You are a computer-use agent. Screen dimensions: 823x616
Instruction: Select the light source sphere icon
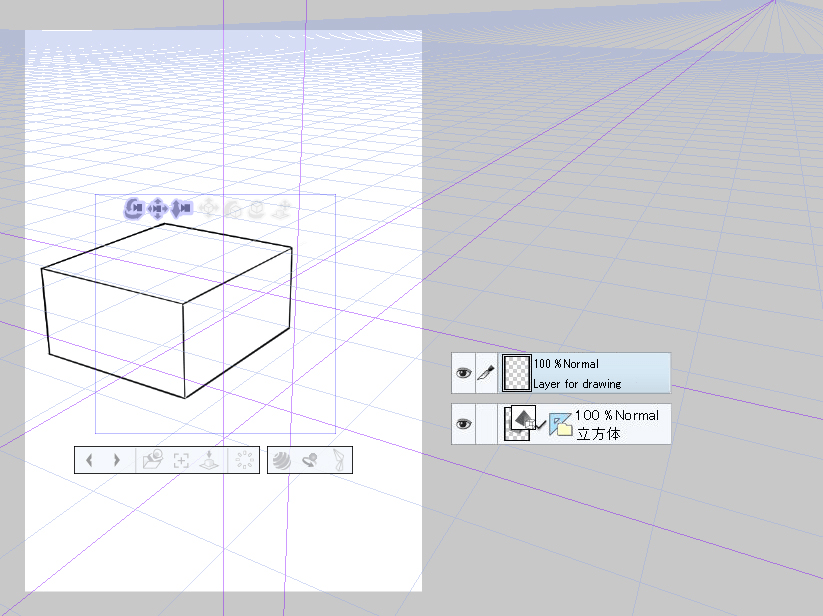[x=281, y=459]
